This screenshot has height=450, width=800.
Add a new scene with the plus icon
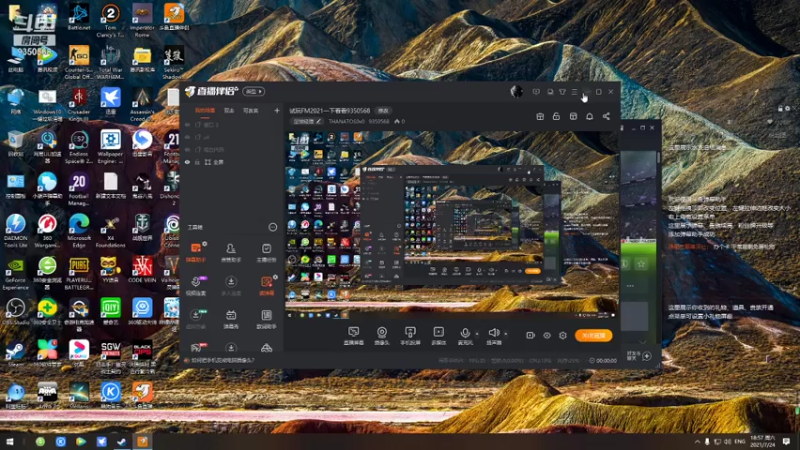[x=277, y=110]
